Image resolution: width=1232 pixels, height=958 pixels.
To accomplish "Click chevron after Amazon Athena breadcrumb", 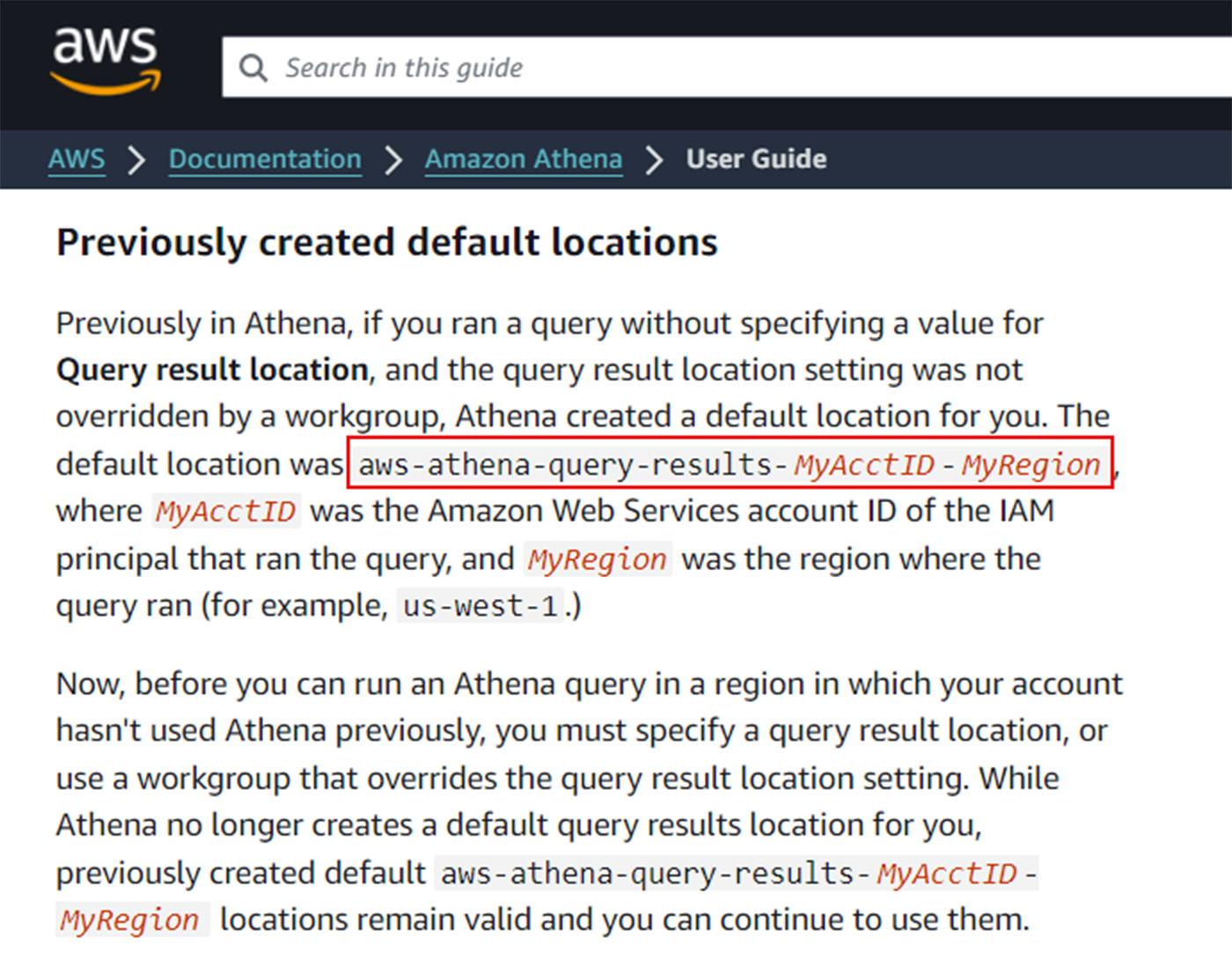I will 654,160.
